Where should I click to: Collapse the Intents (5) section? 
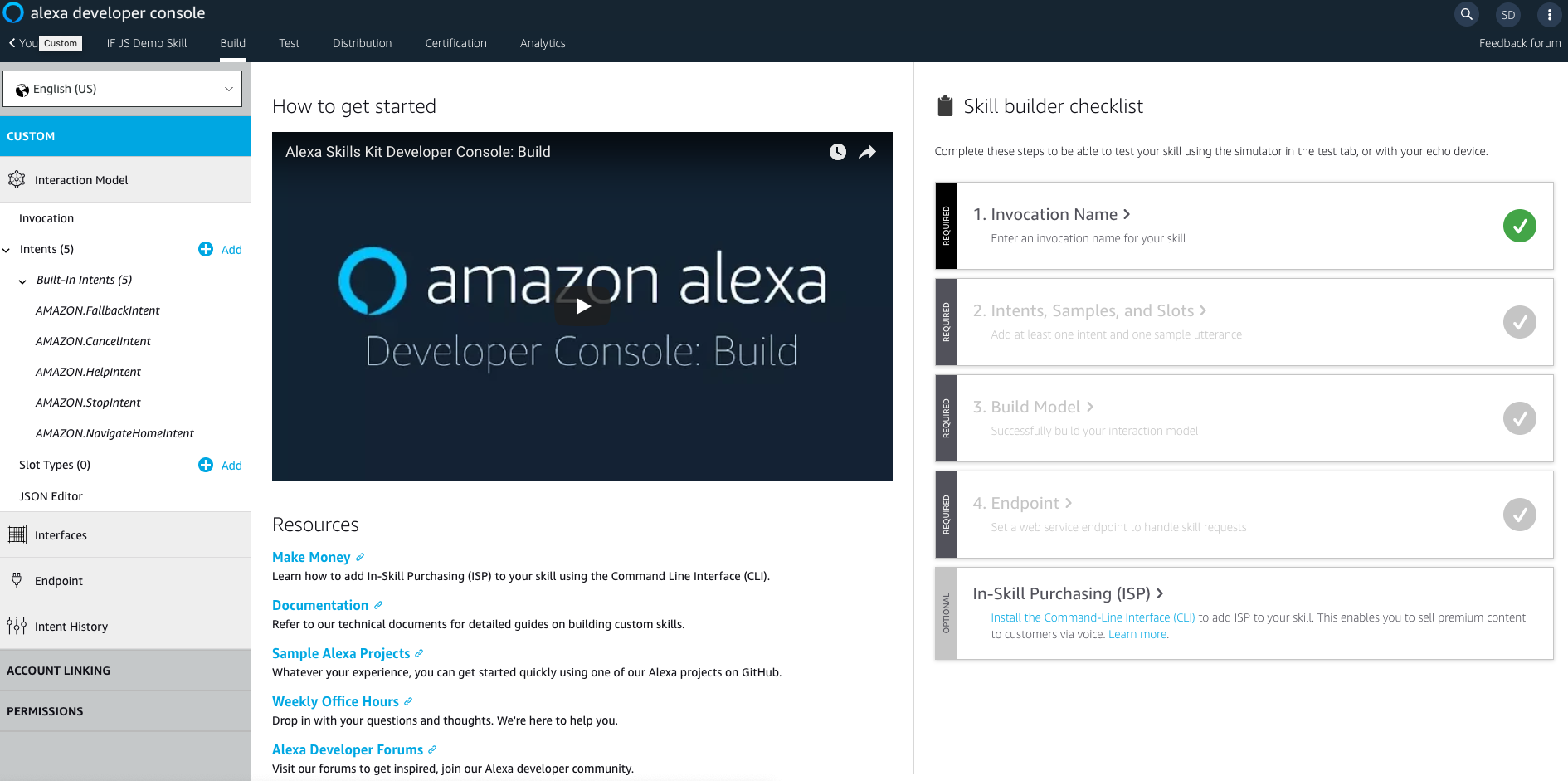point(7,249)
